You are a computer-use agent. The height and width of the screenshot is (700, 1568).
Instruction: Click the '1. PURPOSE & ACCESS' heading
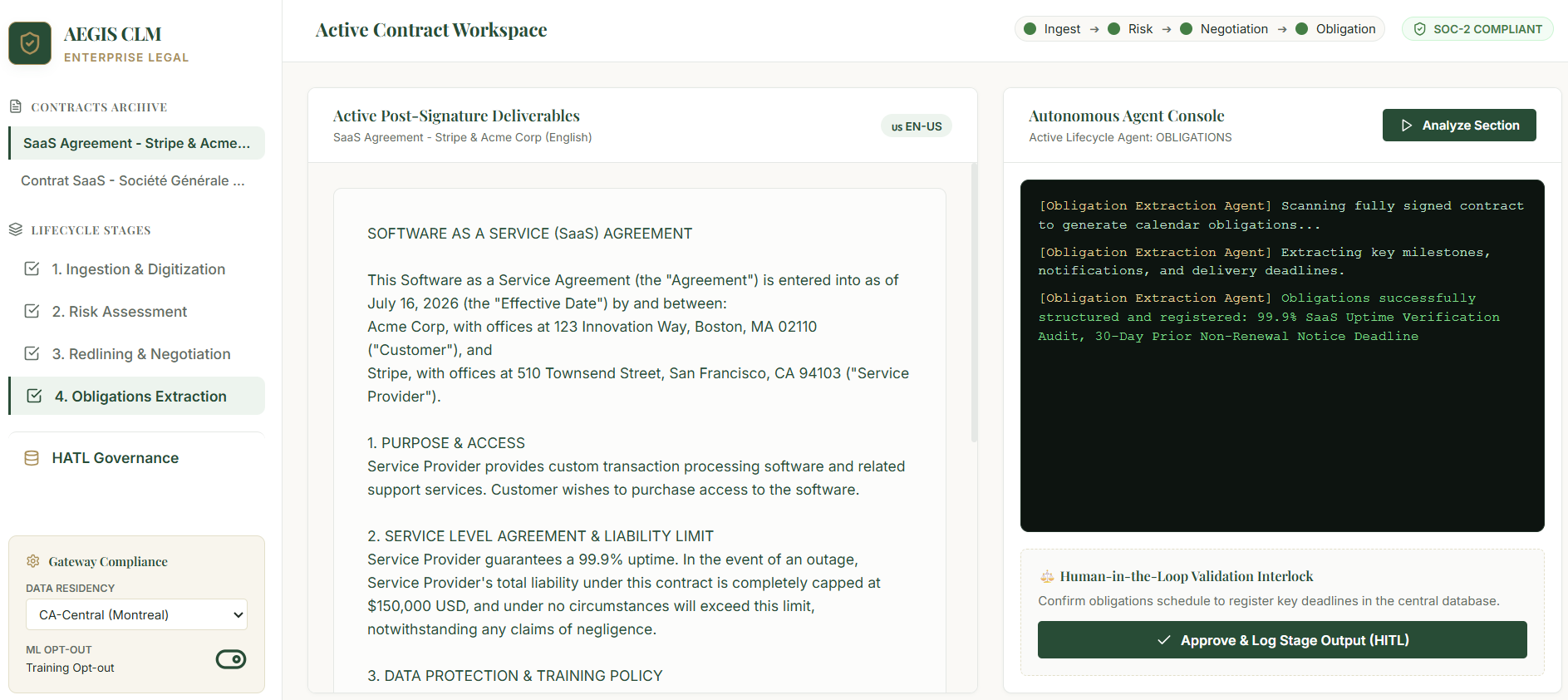coord(446,443)
